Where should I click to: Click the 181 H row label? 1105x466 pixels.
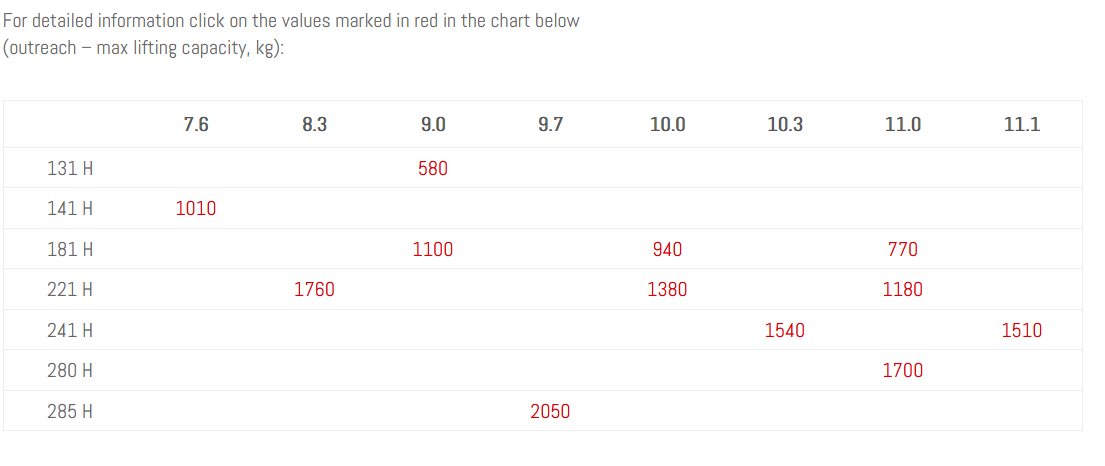[70, 250]
